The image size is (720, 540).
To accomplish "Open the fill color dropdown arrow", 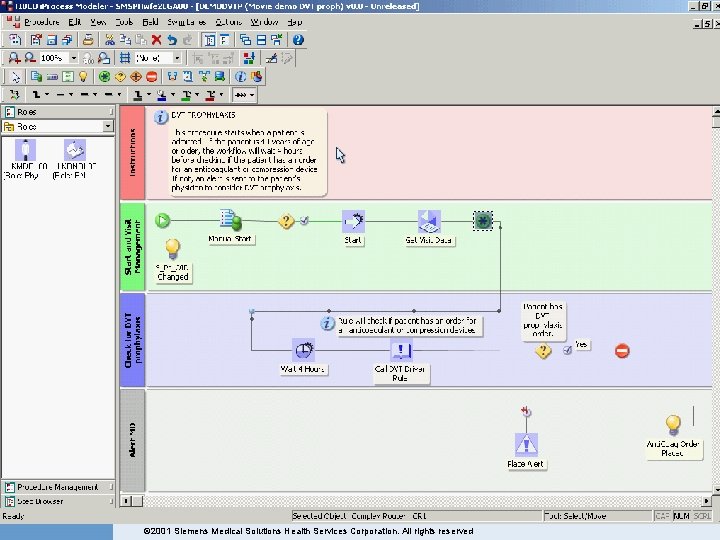I will [173, 95].
